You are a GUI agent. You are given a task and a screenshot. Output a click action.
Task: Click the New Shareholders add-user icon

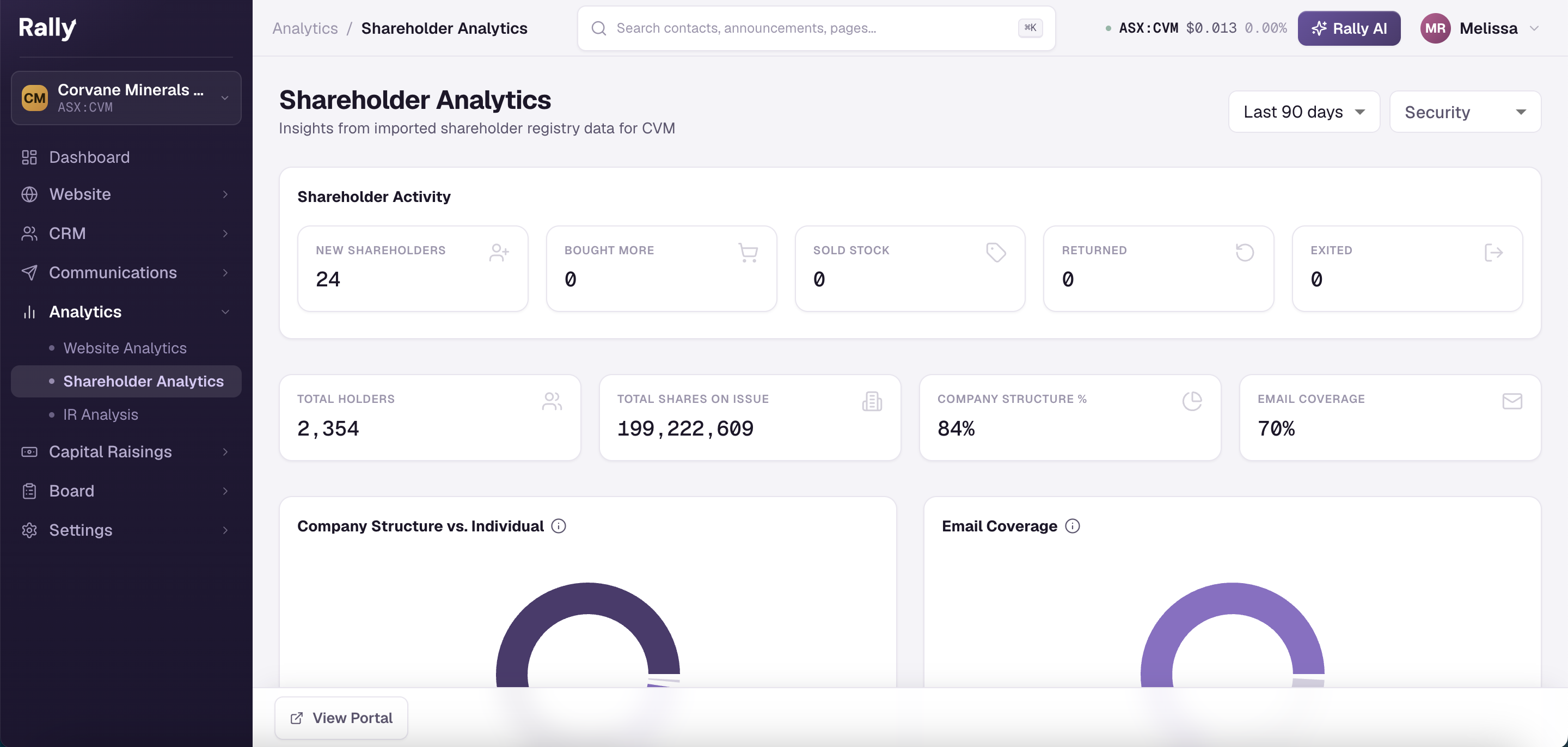click(x=499, y=252)
